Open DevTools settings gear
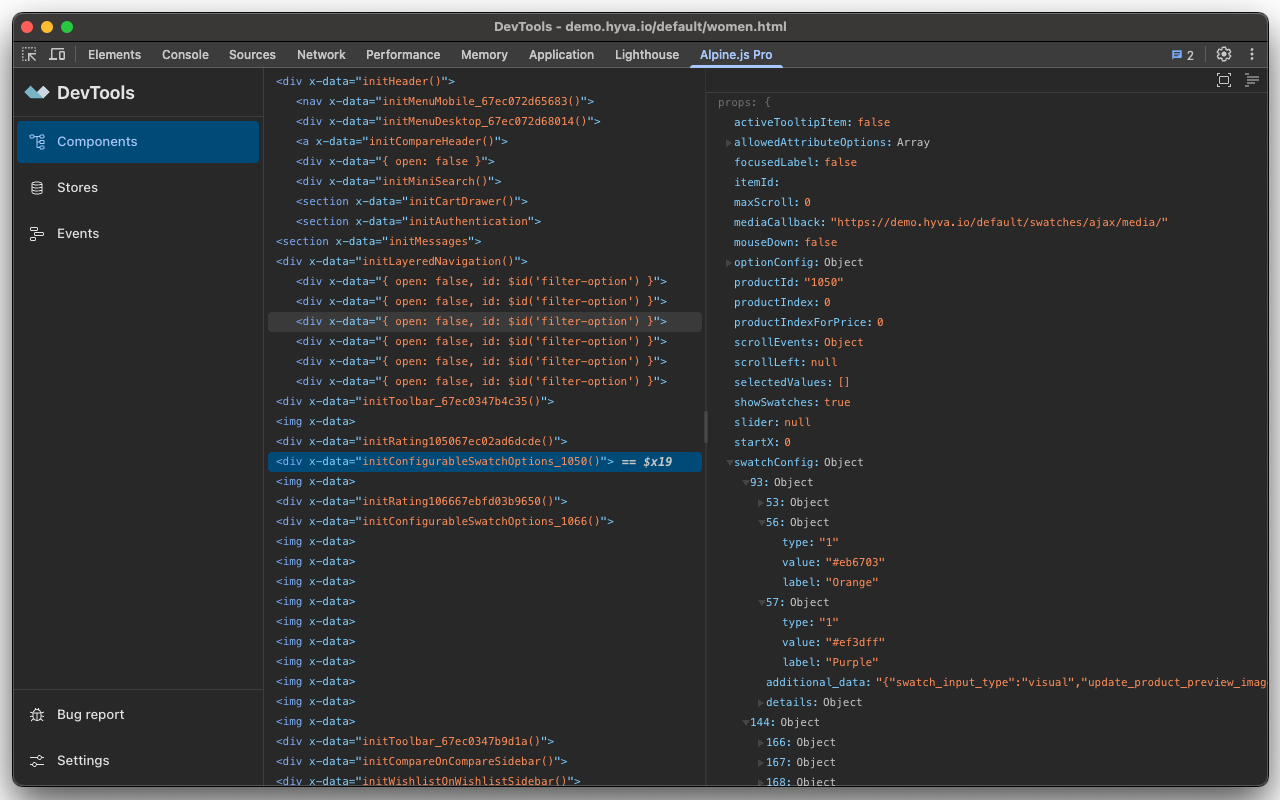This screenshot has width=1280, height=800. (x=1224, y=55)
